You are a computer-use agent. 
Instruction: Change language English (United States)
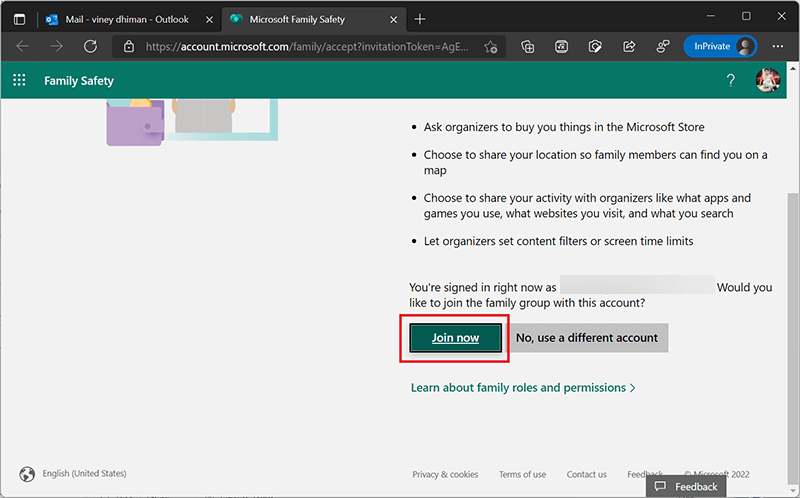pyautogui.click(x=84, y=474)
